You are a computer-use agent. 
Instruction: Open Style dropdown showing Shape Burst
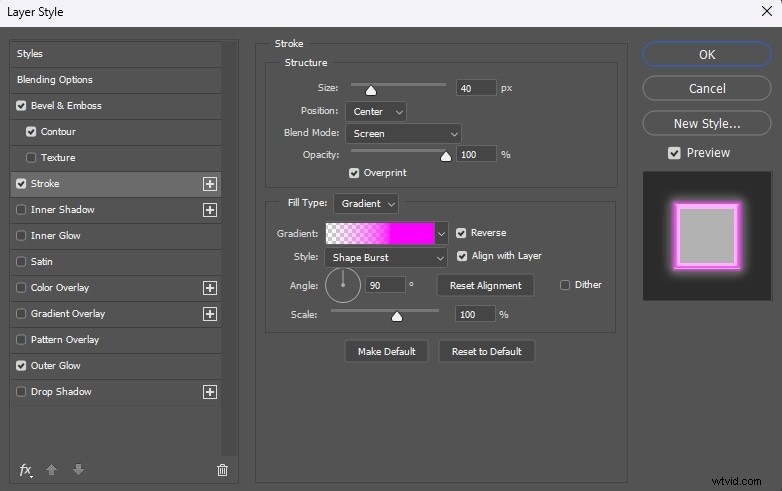[x=386, y=258]
